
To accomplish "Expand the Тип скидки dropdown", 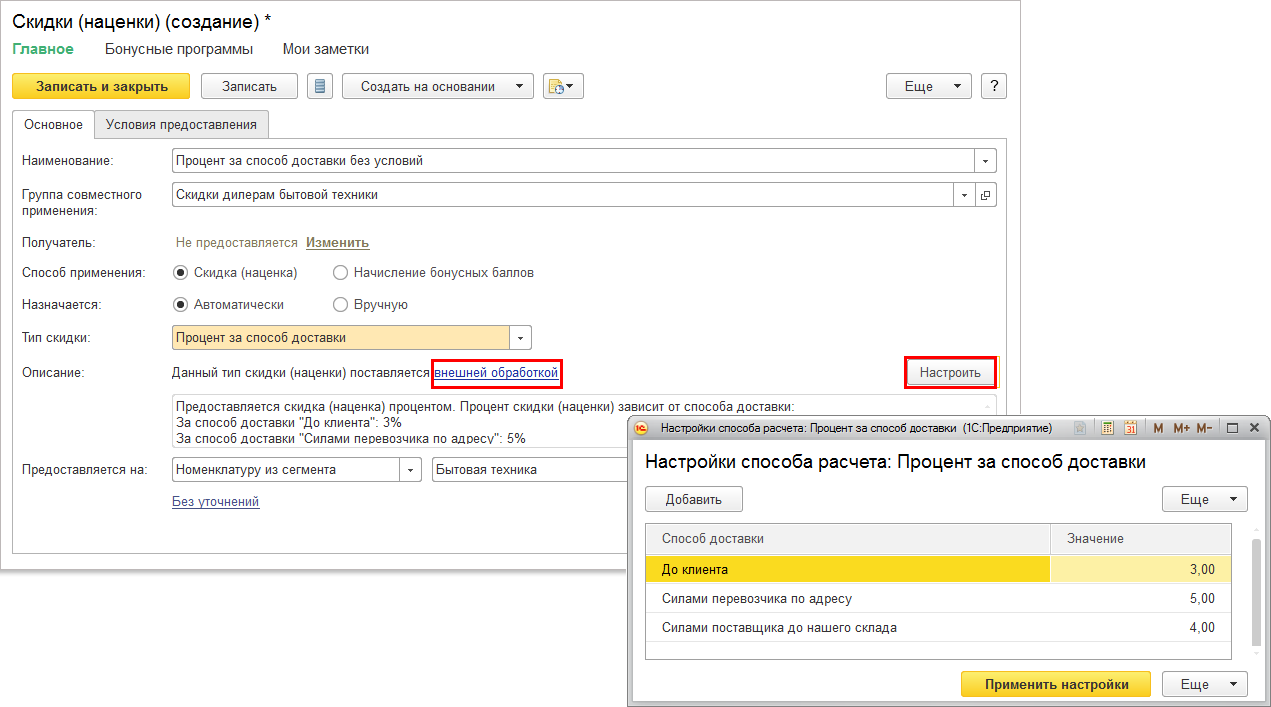I will (520, 338).
